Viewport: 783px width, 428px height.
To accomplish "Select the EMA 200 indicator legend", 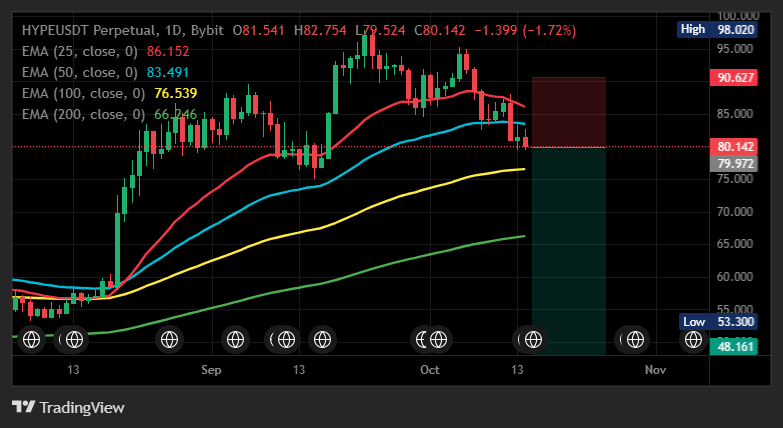I will pyautogui.click(x=109, y=114).
